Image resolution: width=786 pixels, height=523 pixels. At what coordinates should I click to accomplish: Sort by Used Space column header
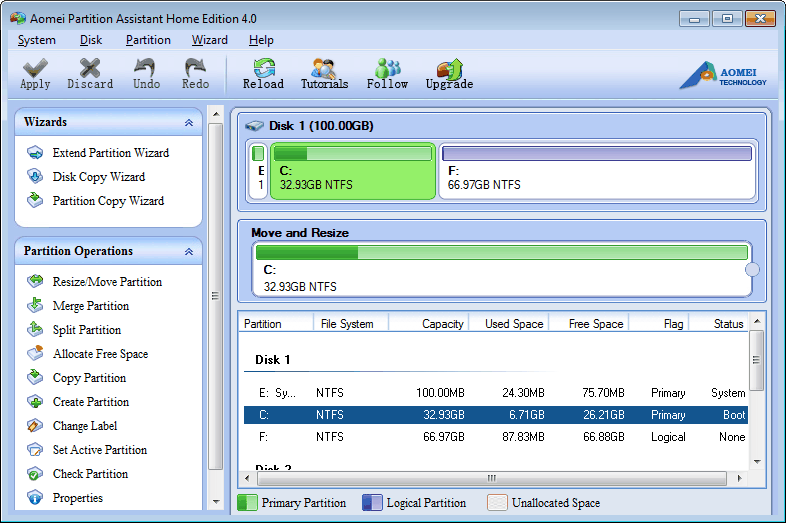[509, 324]
